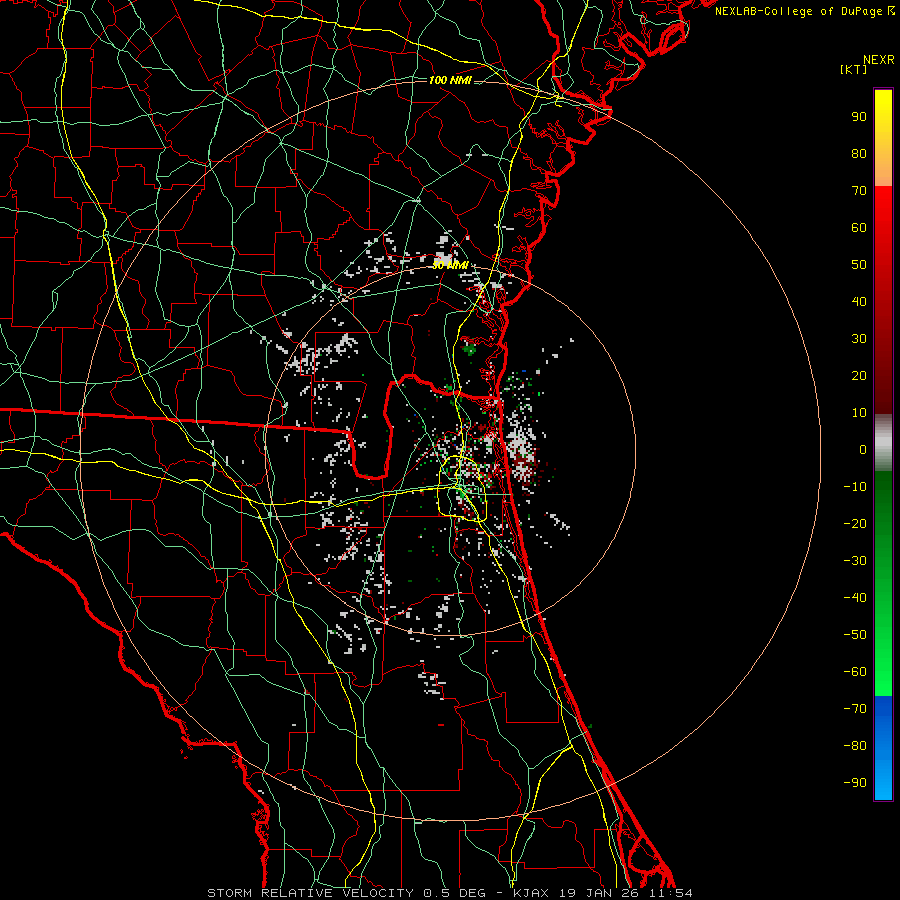Click the -60 value on velocity scale

855,672
